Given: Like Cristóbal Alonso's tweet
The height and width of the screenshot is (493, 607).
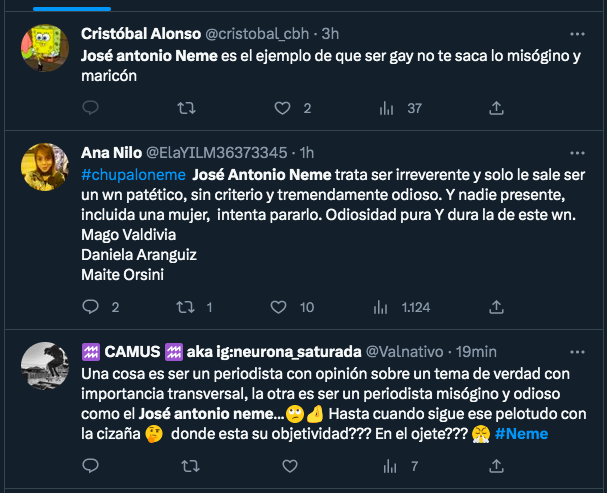Looking at the screenshot, I should [x=283, y=108].
